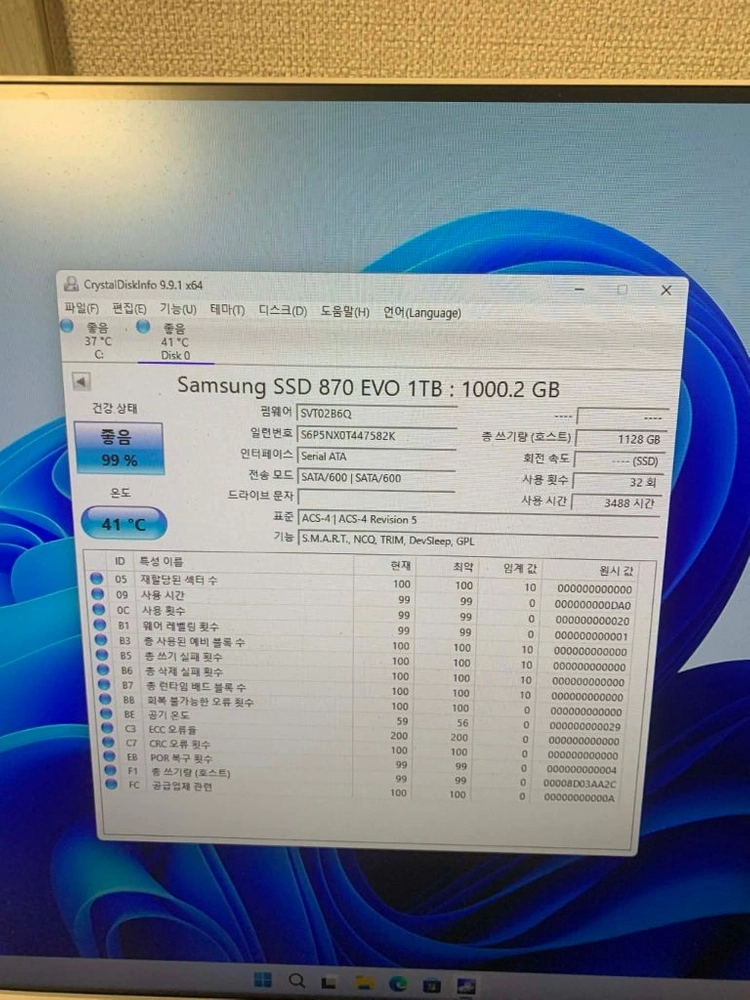Open the 디스크(D) menu
The height and width of the screenshot is (1000, 750).
click(x=283, y=311)
